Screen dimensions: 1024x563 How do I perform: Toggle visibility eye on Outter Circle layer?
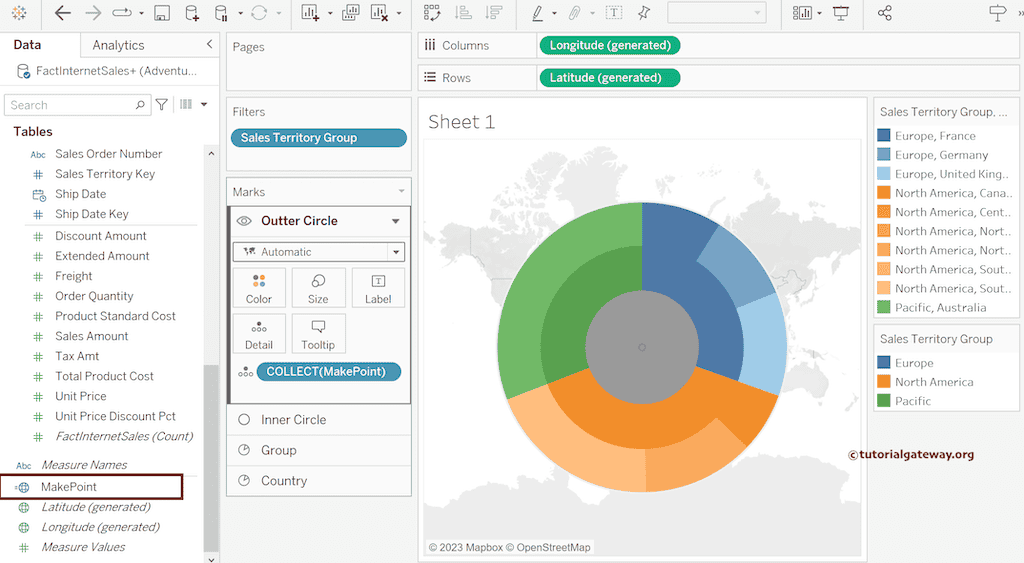pyautogui.click(x=244, y=221)
